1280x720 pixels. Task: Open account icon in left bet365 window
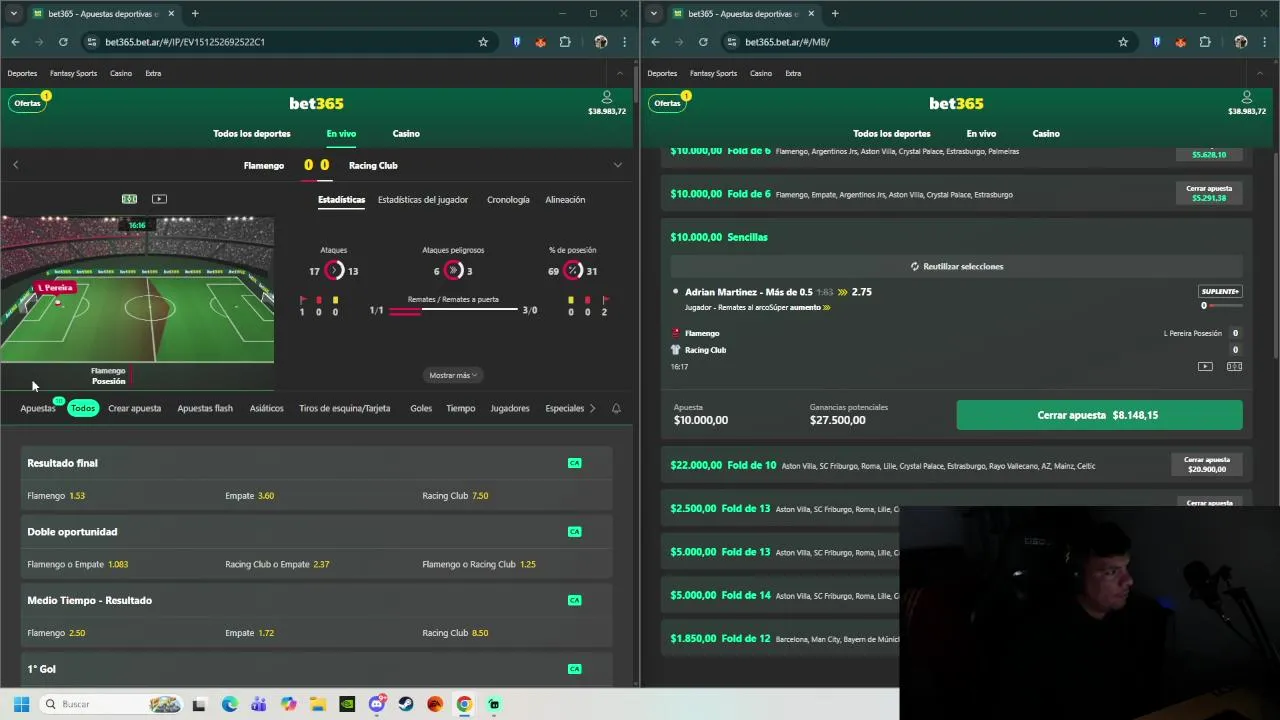click(606, 97)
